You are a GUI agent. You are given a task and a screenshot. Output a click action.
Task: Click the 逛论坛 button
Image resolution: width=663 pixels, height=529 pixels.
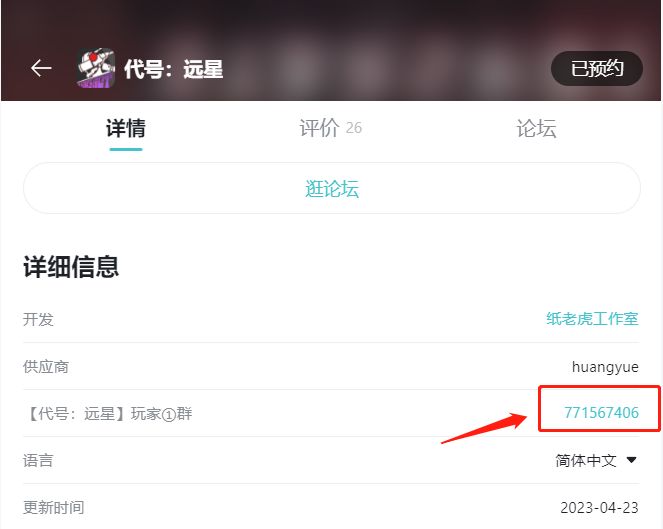coord(332,188)
